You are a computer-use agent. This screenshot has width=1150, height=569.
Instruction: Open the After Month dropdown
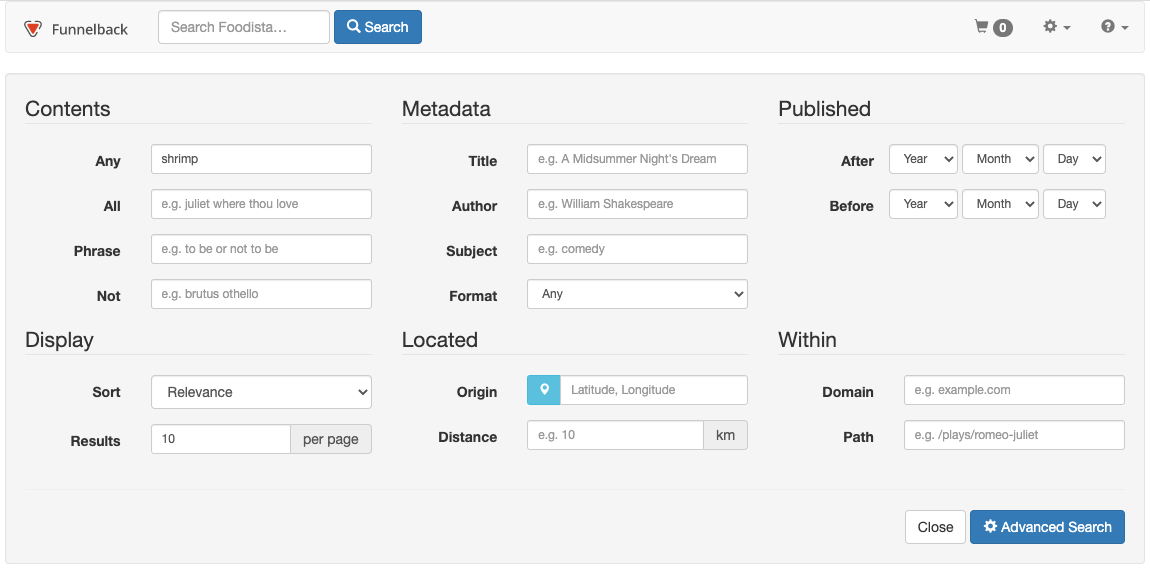pyautogui.click(x=1000, y=159)
